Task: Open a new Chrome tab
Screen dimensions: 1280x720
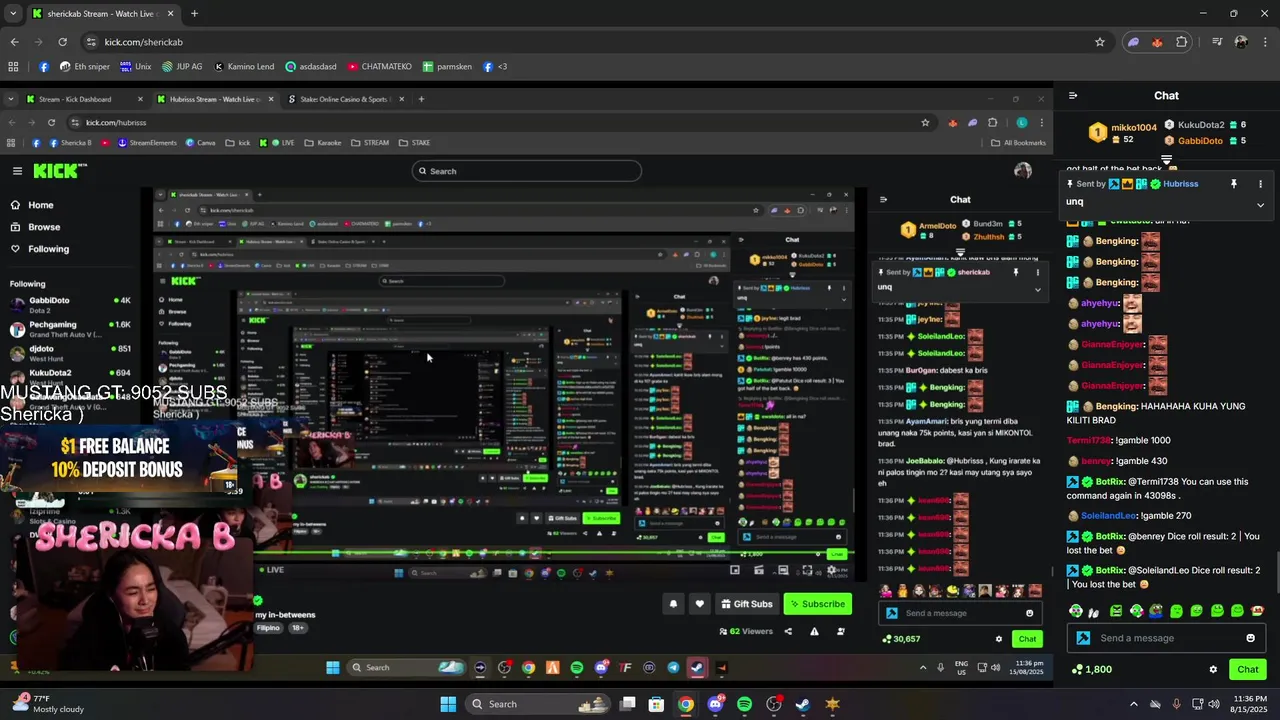Action: tap(194, 14)
